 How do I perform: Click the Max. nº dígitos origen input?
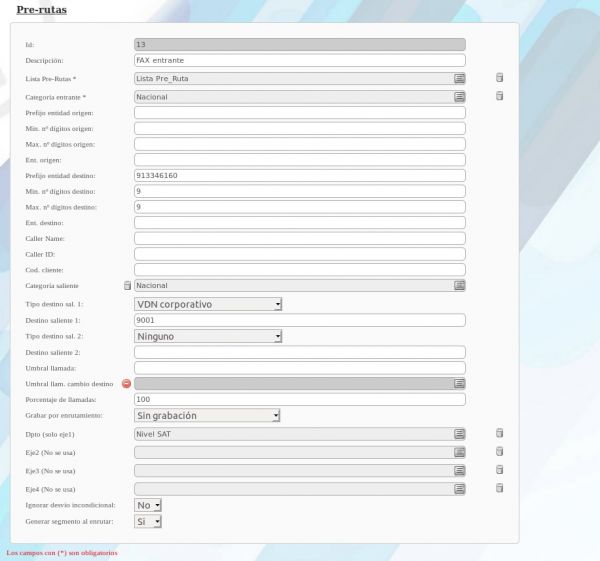point(300,144)
